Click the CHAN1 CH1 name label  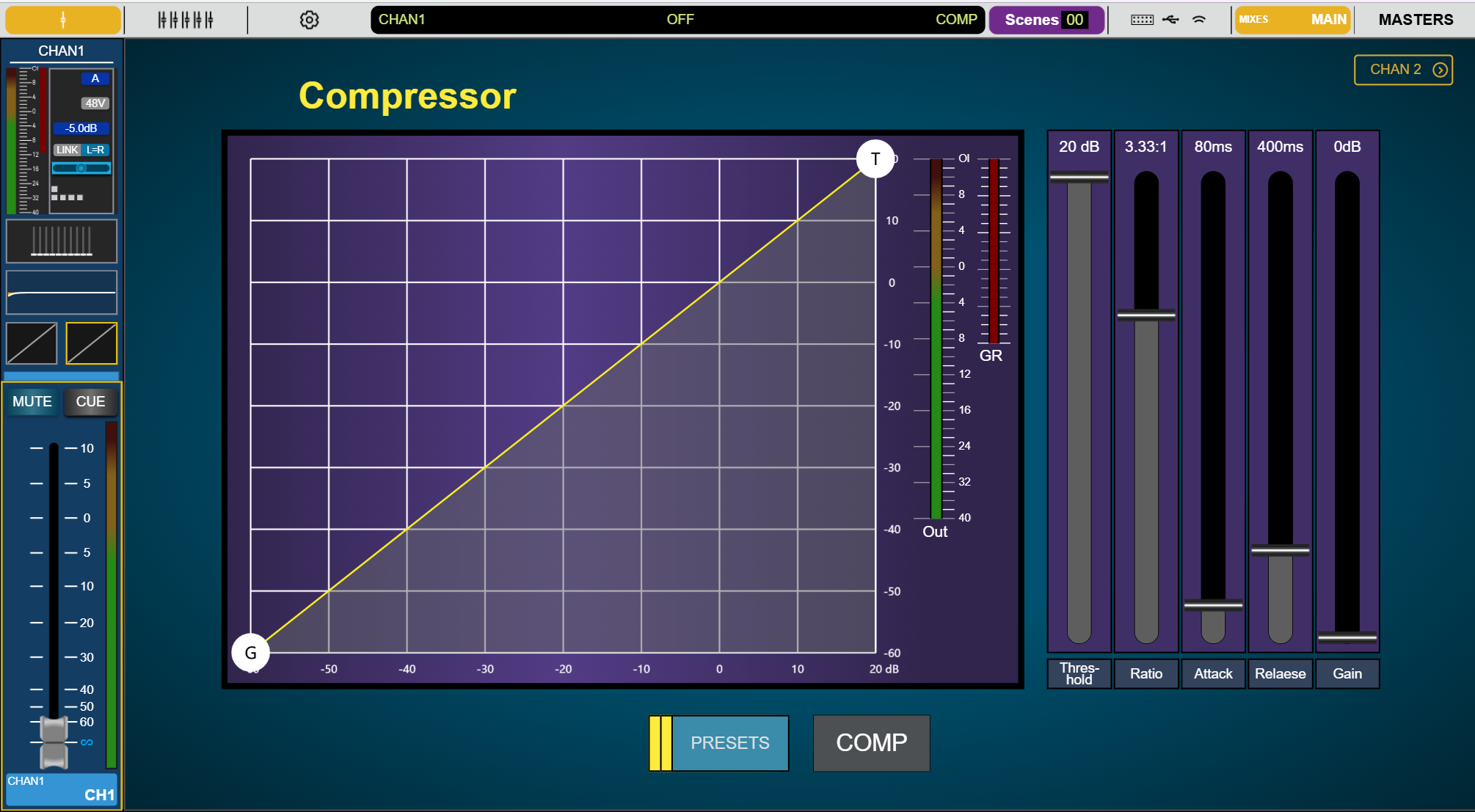point(62,789)
